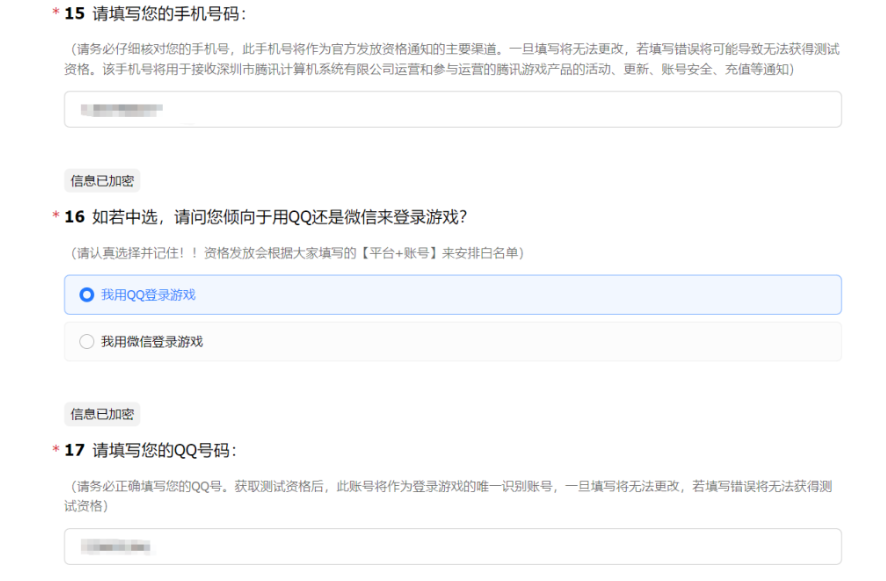Click the phone number verification hint paragraph
This screenshot has height=581, width=886.
tap(452, 59)
